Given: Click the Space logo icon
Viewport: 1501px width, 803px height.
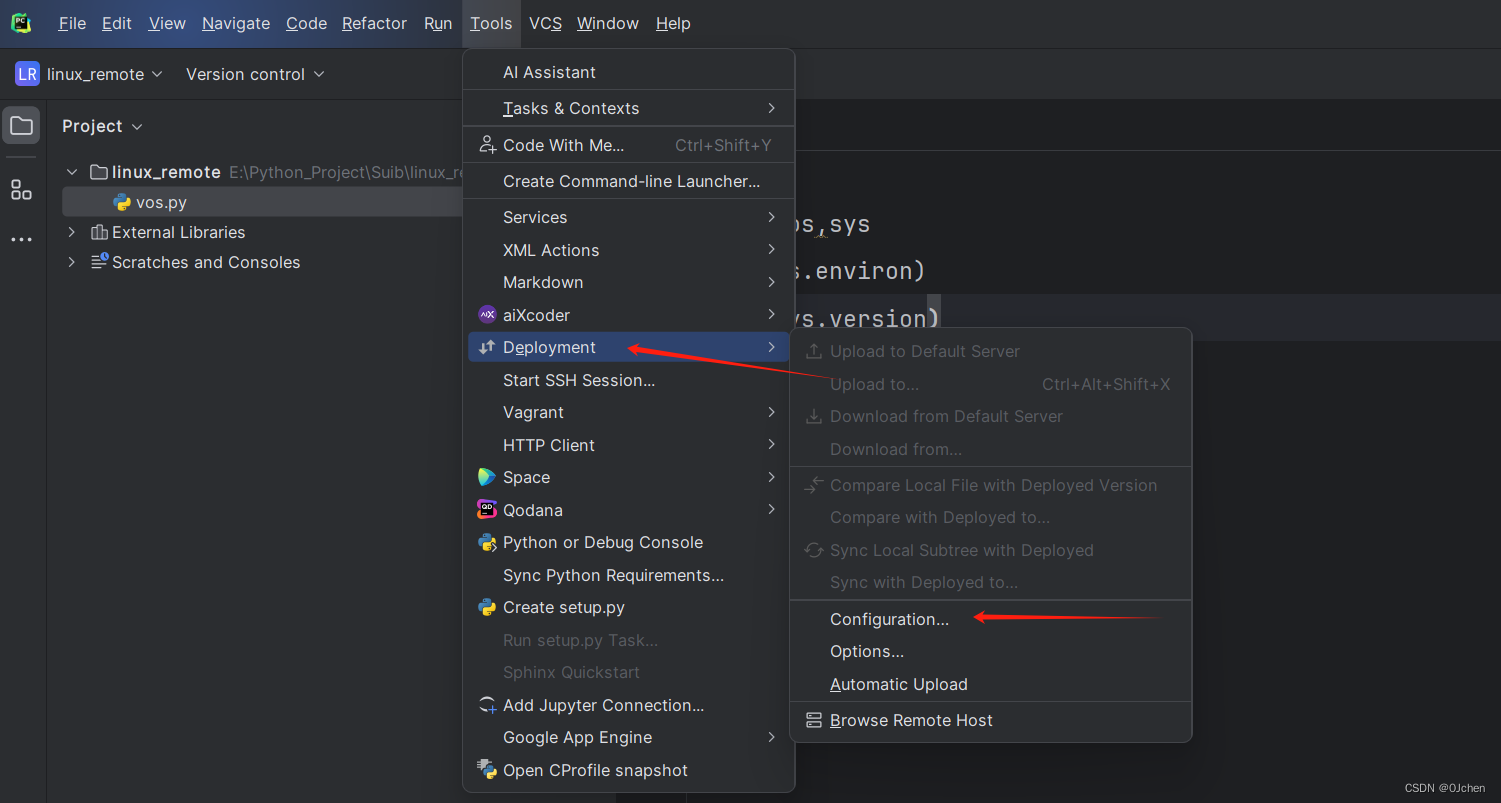Looking at the screenshot, I should point(487,477).
